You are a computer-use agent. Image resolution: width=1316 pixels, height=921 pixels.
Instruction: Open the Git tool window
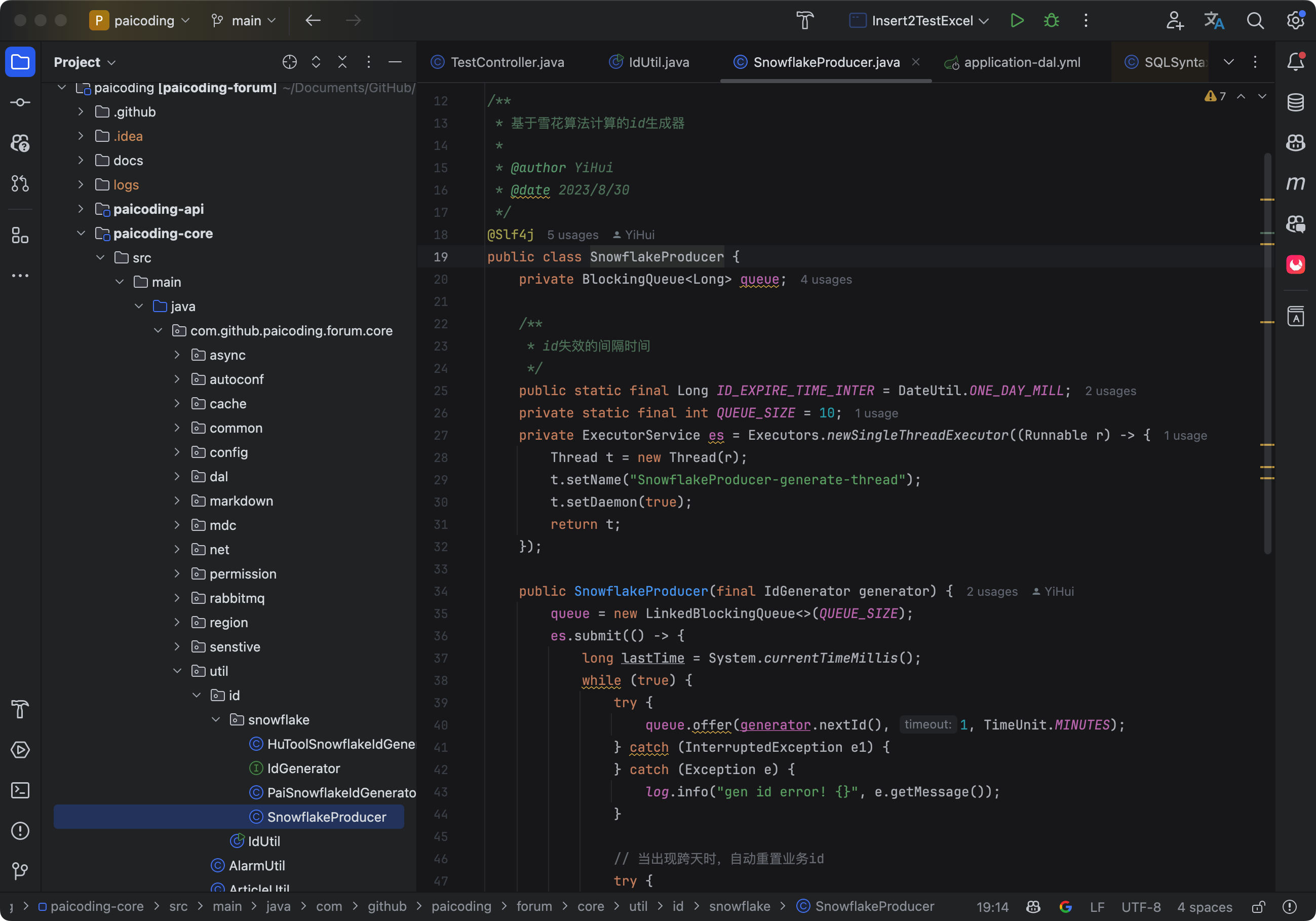[20, 871]
